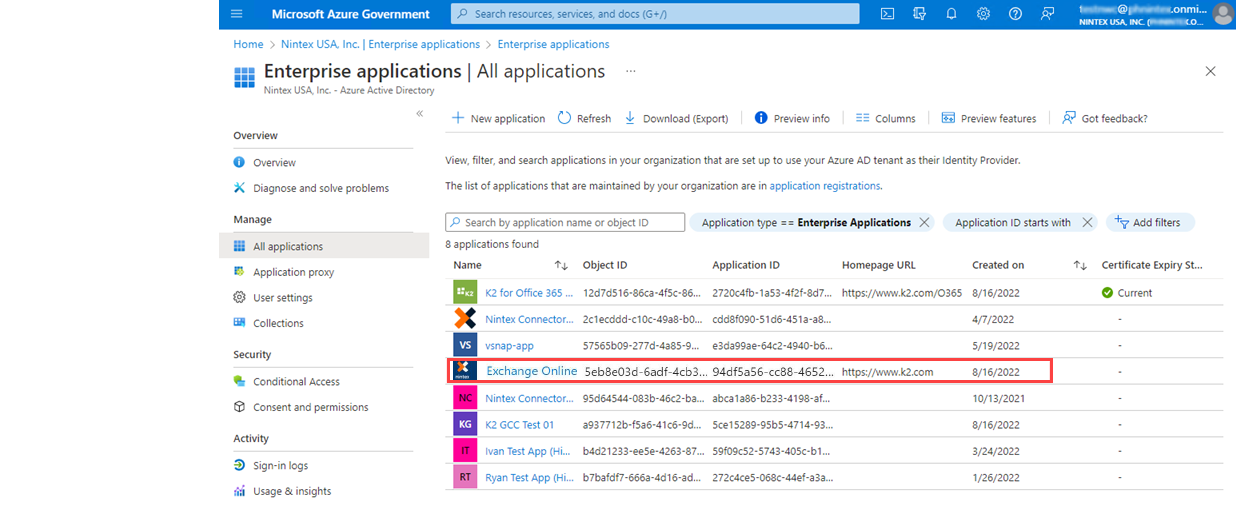Click the New application button

pyautogui.click(x=498, y=118)
